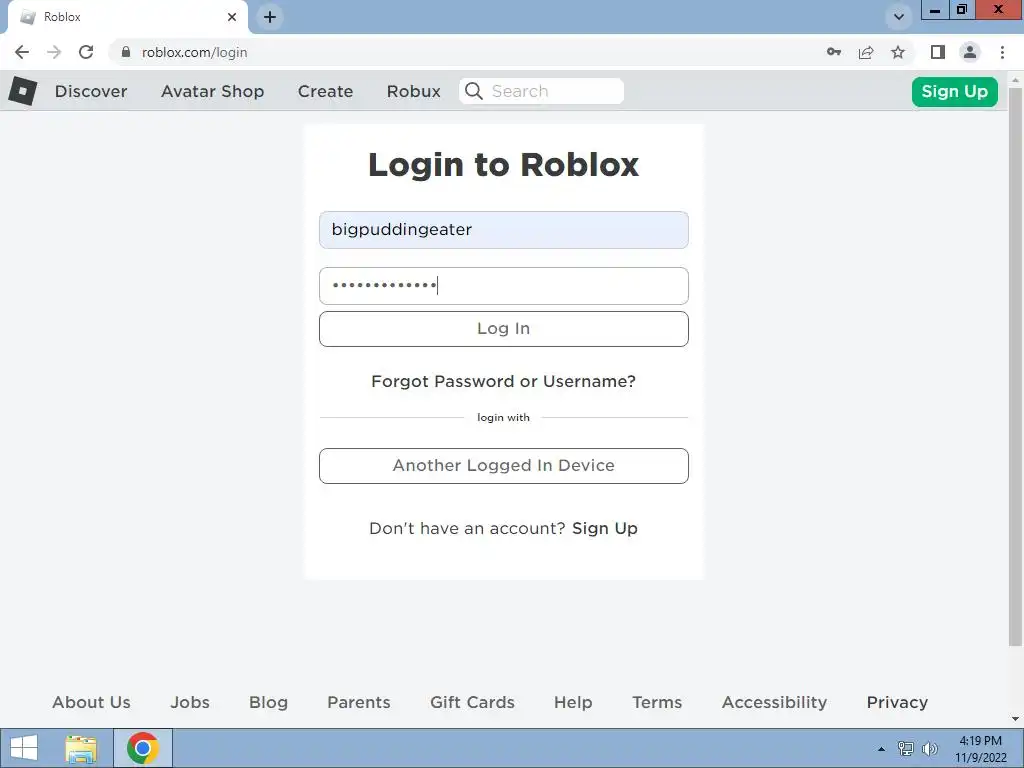The width and height of the screenshot is (1024, 768).
Task: Click the Roblox search box
Action: coord(541,91)
